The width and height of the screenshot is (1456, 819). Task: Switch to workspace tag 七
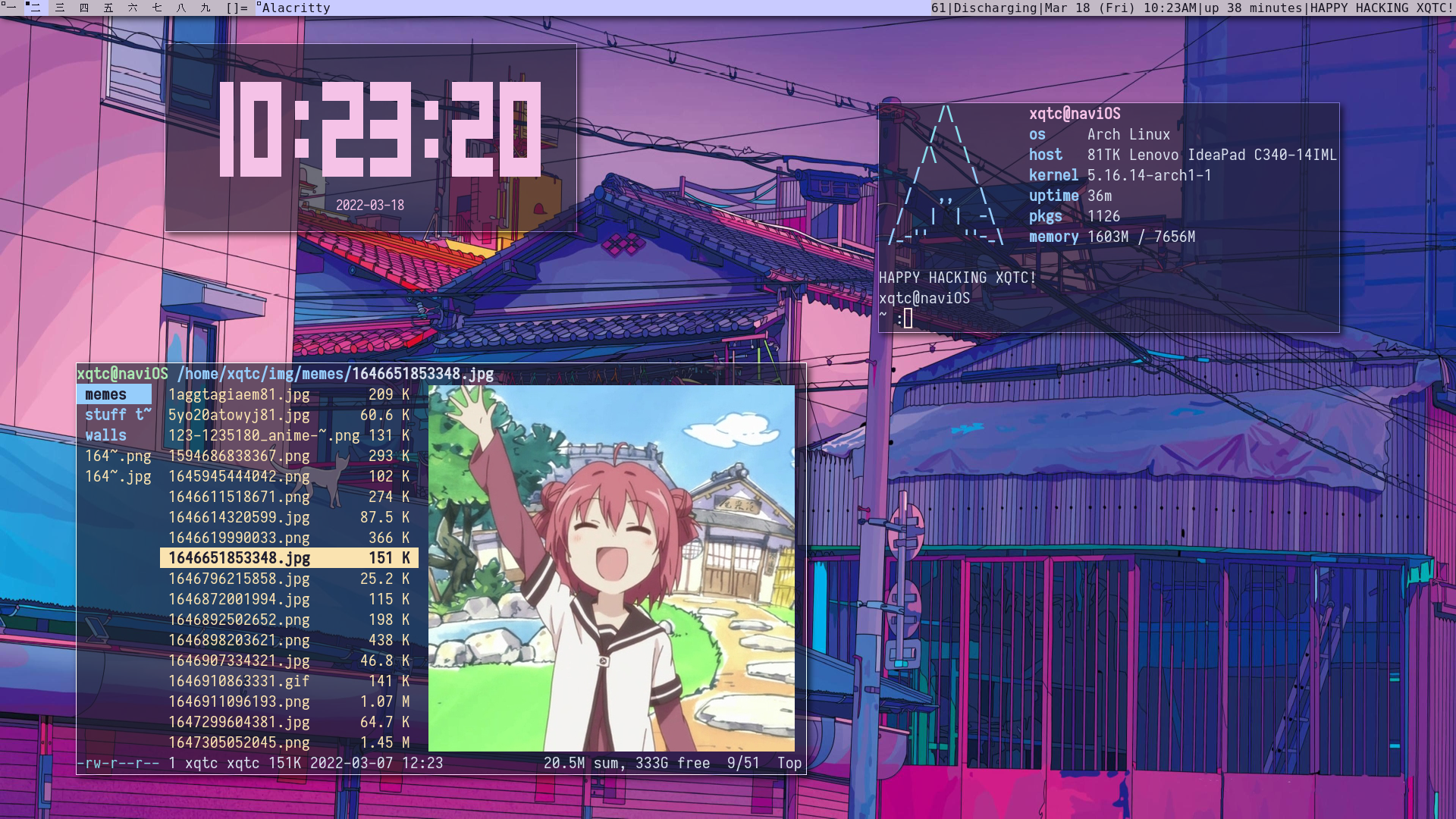(157, 8)
